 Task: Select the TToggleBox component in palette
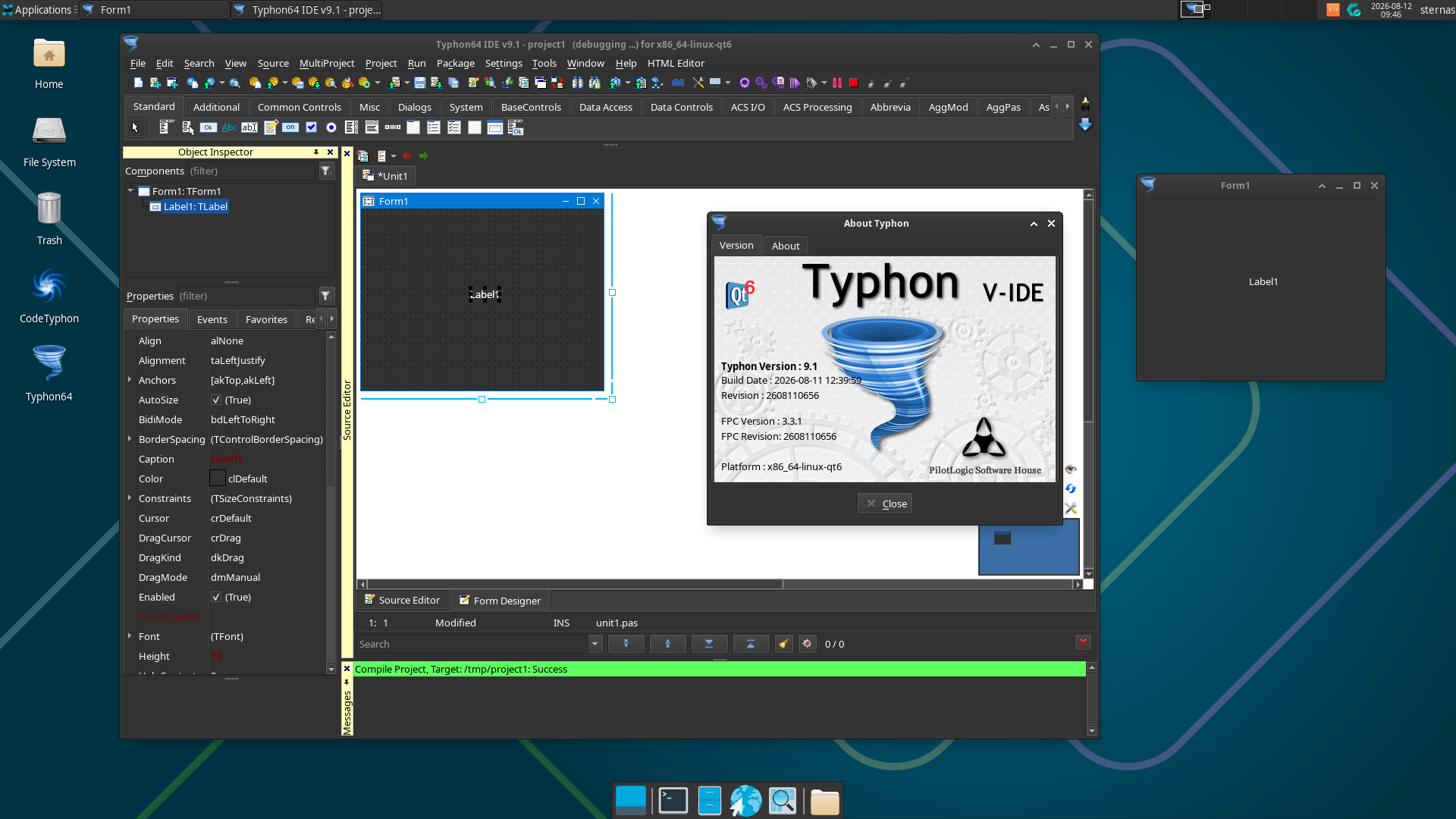pos(290,127)
